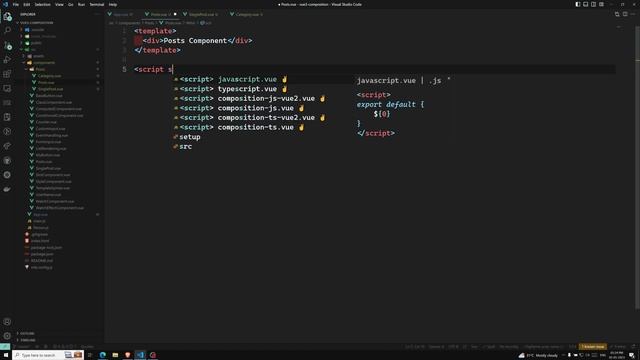The image size is (640, 360).
Task: Click the Windows taskbar search box
Action: [48, 355]
